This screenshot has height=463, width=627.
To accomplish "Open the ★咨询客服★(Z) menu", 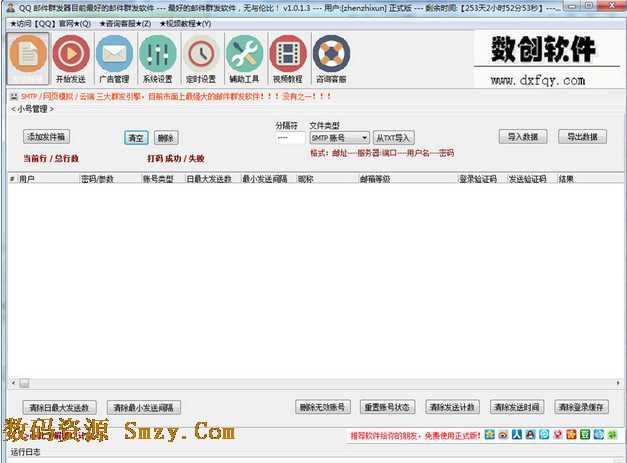I will pos(125,24).
